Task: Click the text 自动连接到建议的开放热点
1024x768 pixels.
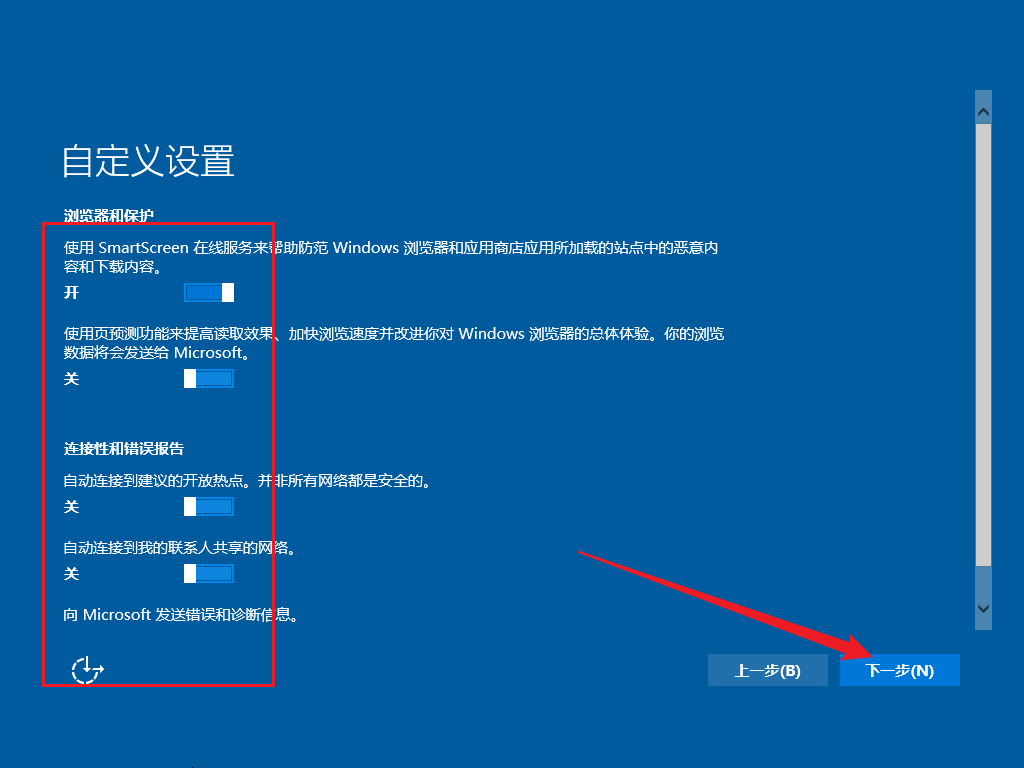Action: (157, 481)
